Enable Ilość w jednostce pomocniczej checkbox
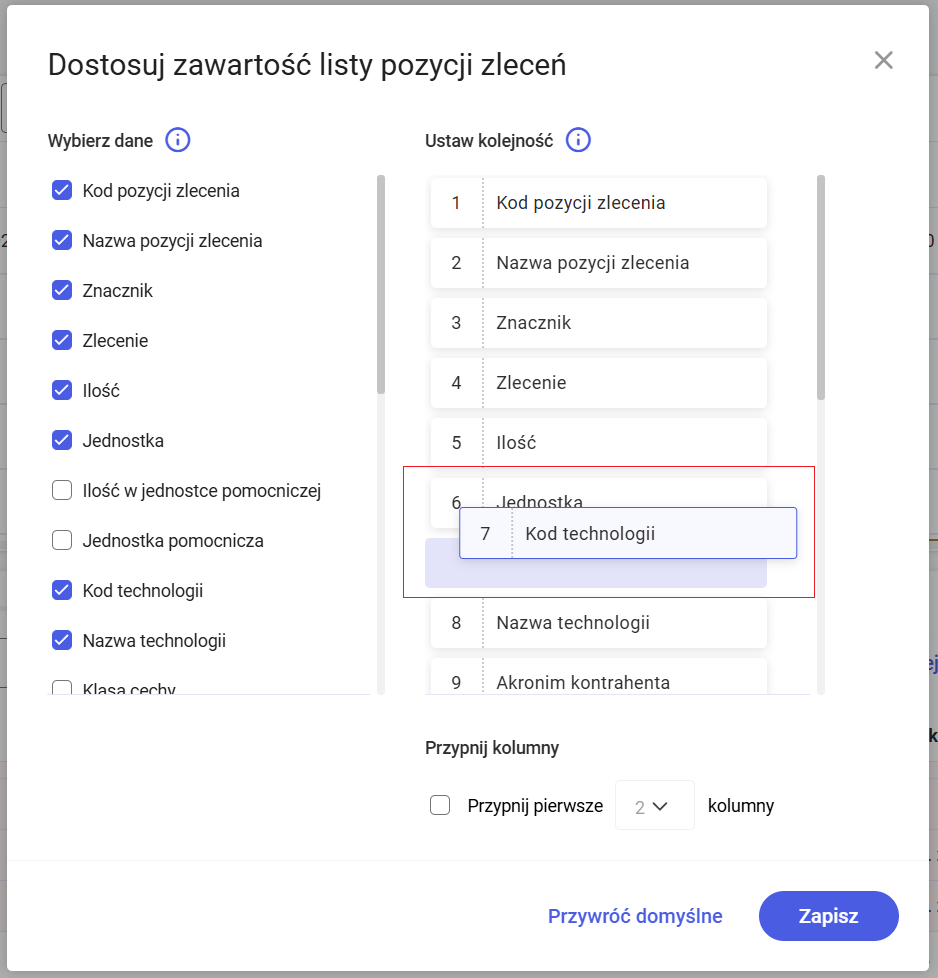Viewport: 938px width, 978px height. [62, 490]
